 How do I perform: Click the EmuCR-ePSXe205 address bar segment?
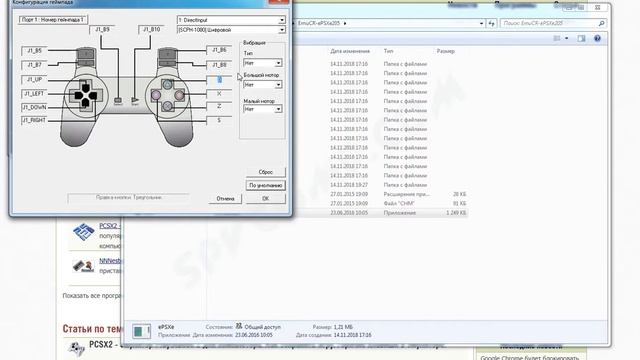pyautogui.click(x=319, y=23)
